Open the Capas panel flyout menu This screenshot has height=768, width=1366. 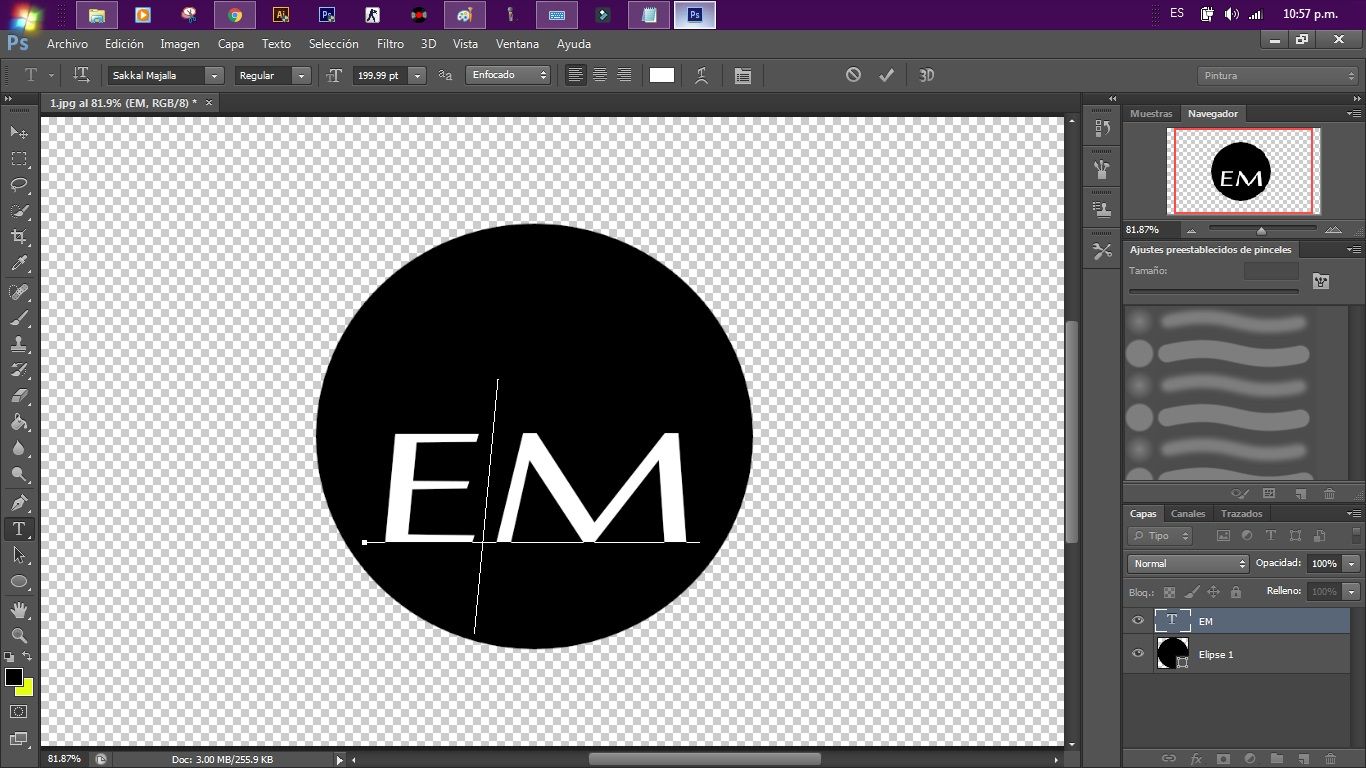(x=1353, y=513)
